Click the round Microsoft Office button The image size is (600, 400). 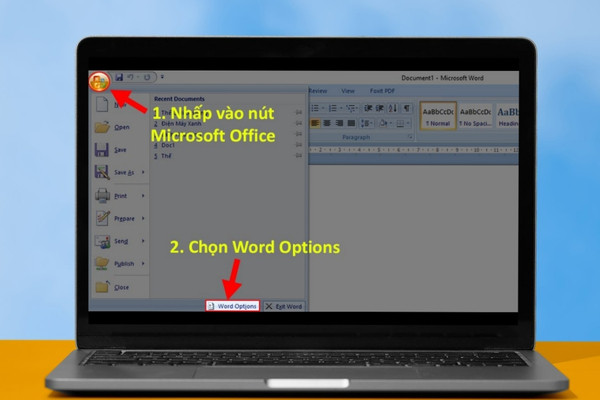tap(99, 82)
